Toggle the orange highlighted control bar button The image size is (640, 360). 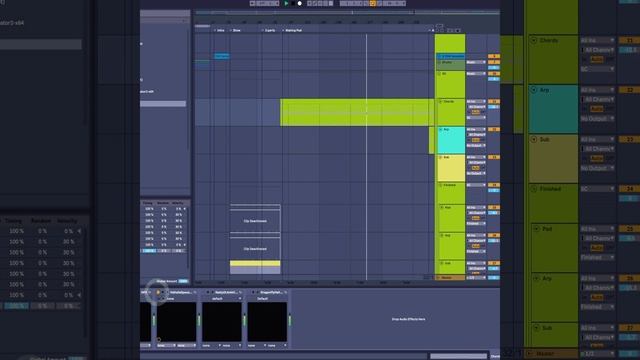click(x=373, y=3)
